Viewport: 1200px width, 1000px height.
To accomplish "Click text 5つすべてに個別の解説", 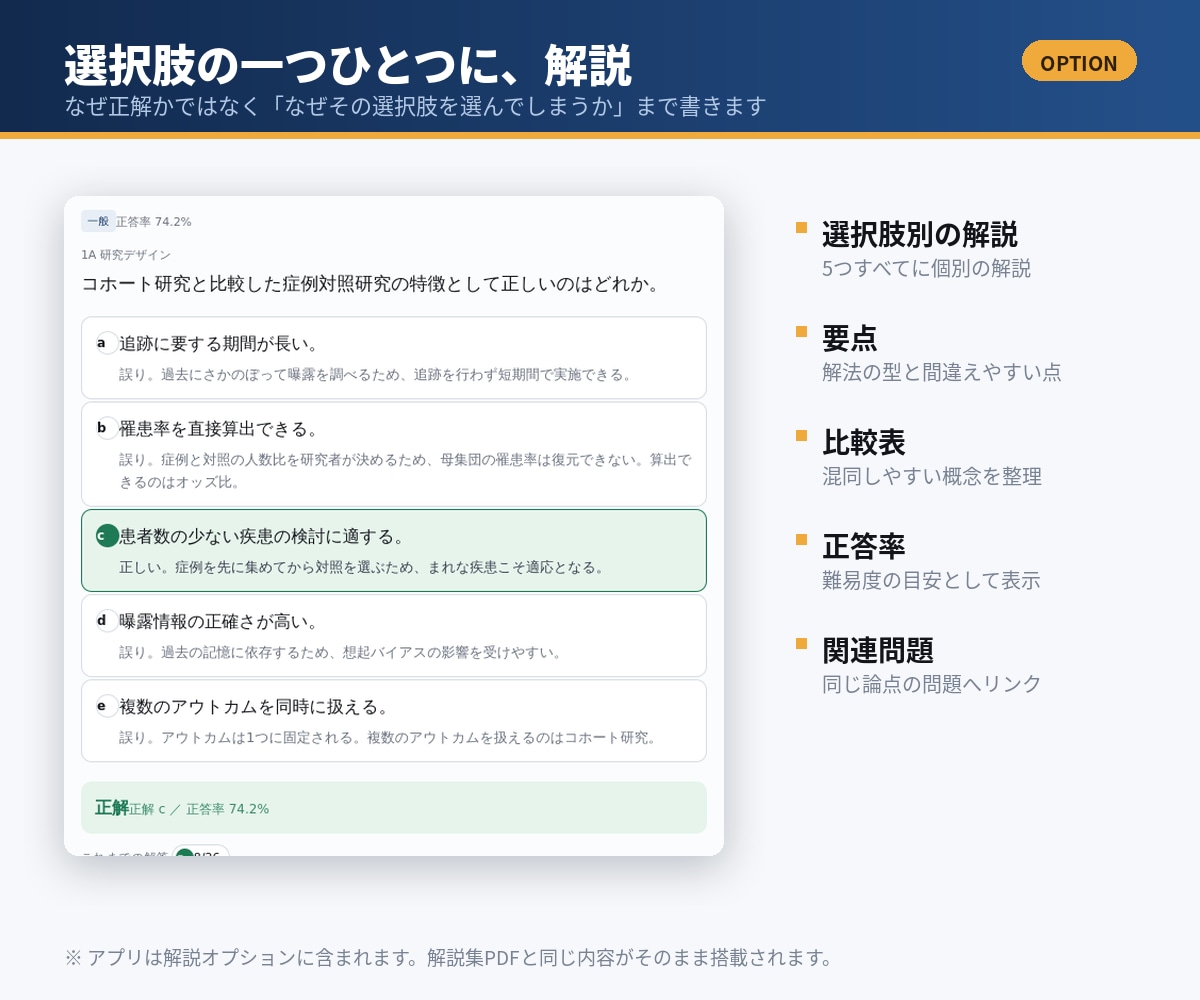I will 927,269.
